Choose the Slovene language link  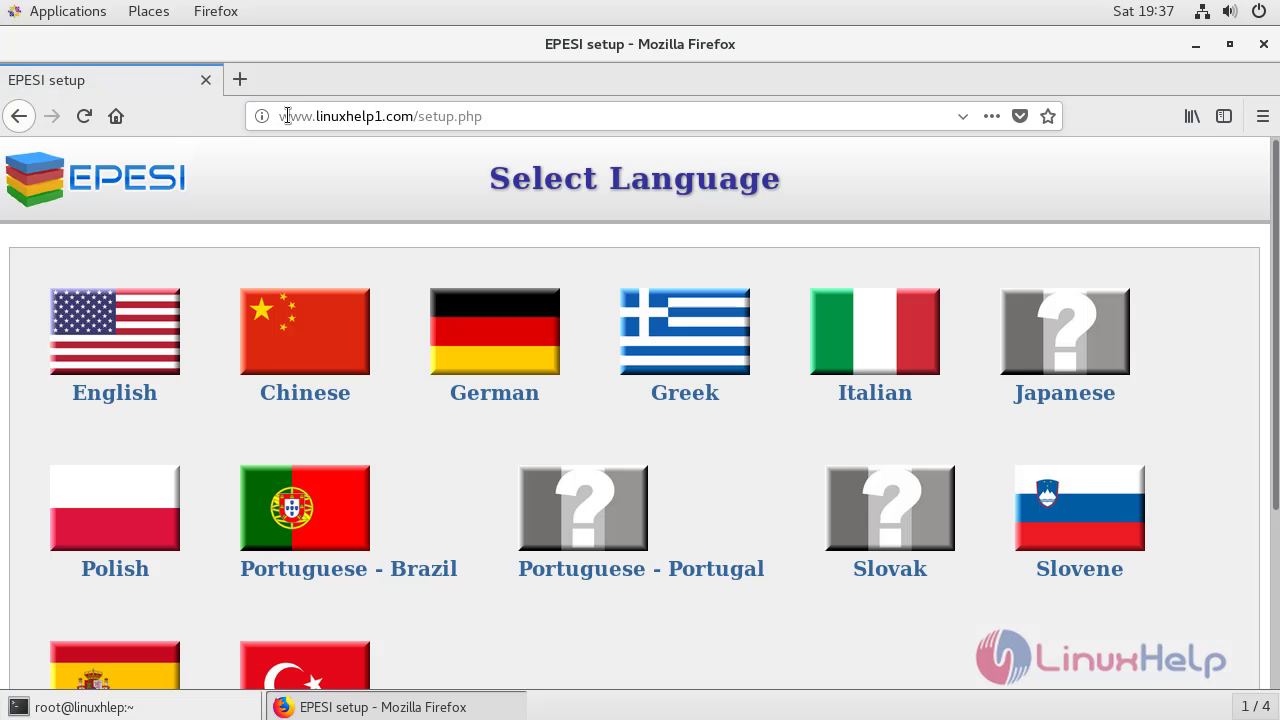tap(1080, 569)
